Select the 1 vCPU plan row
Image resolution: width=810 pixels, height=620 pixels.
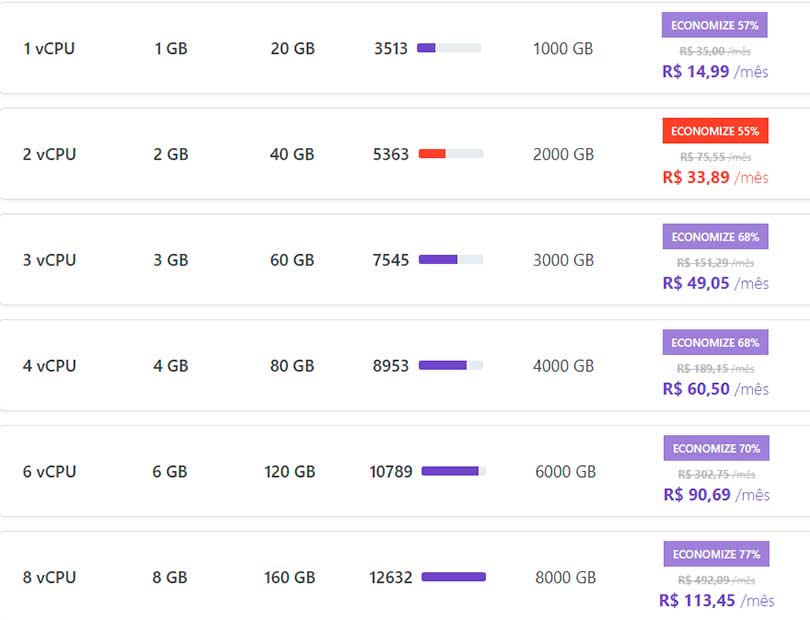[49, 48]
